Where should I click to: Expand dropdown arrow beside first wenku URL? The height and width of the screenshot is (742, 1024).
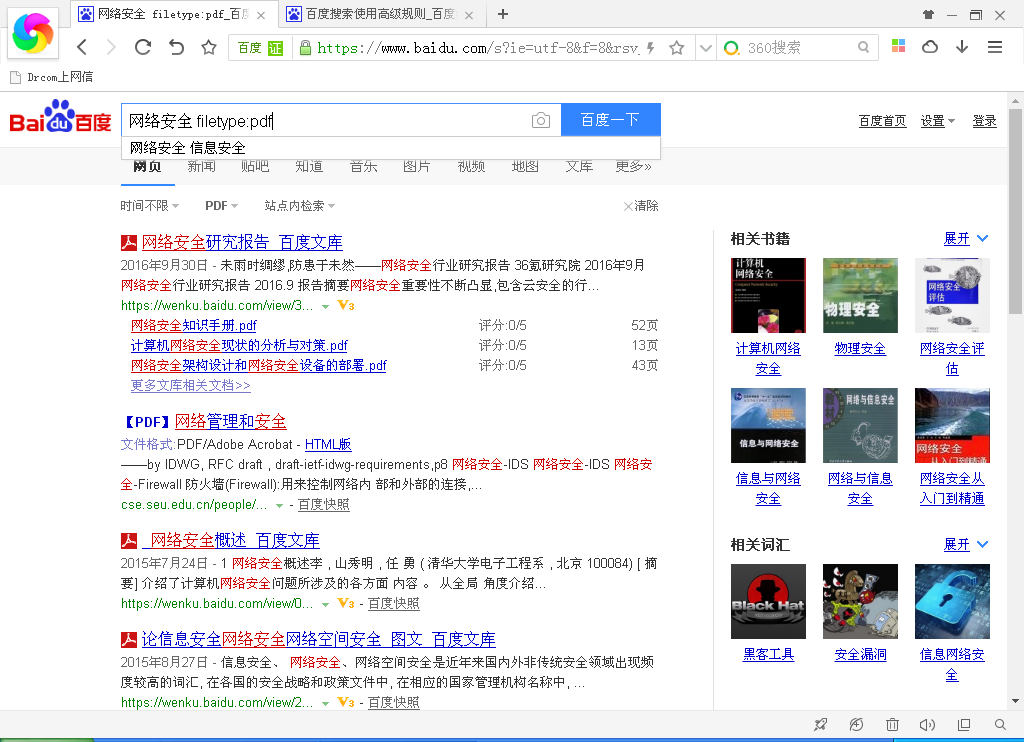[325, 306]
